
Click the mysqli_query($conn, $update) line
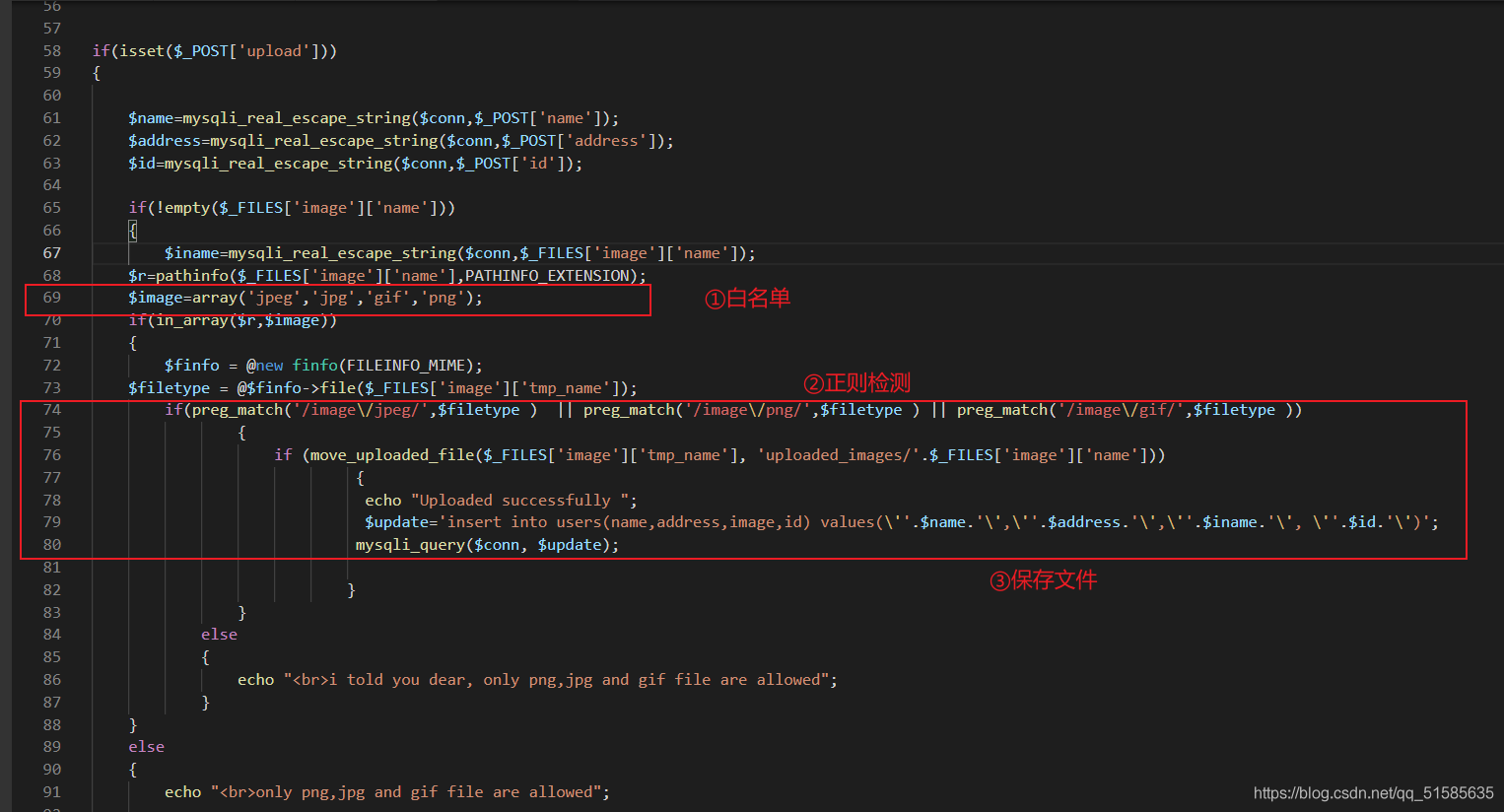pyautogui.click(x=488, y=545)
